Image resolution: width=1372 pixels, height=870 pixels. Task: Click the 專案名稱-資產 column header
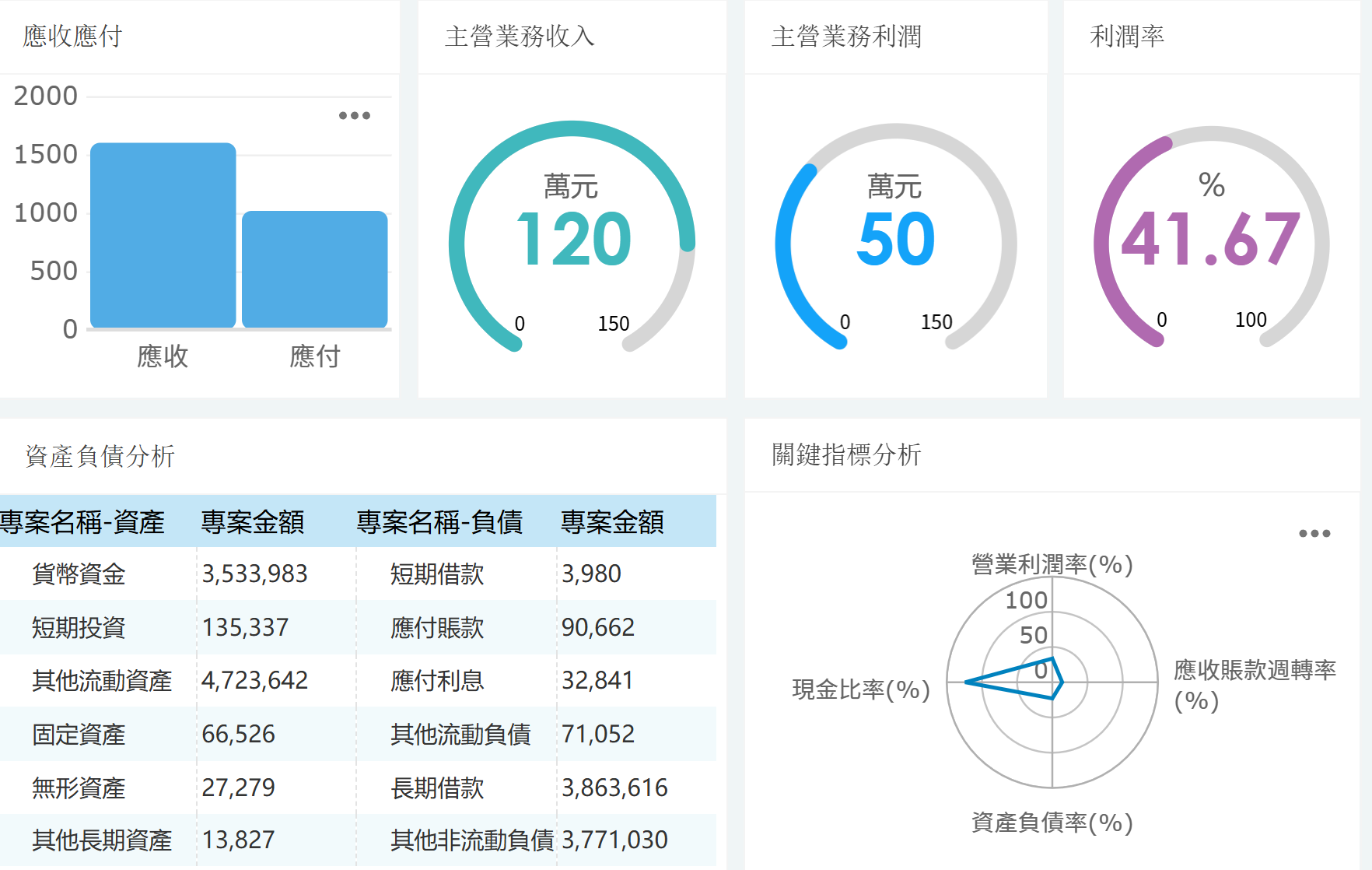[82, 522]
